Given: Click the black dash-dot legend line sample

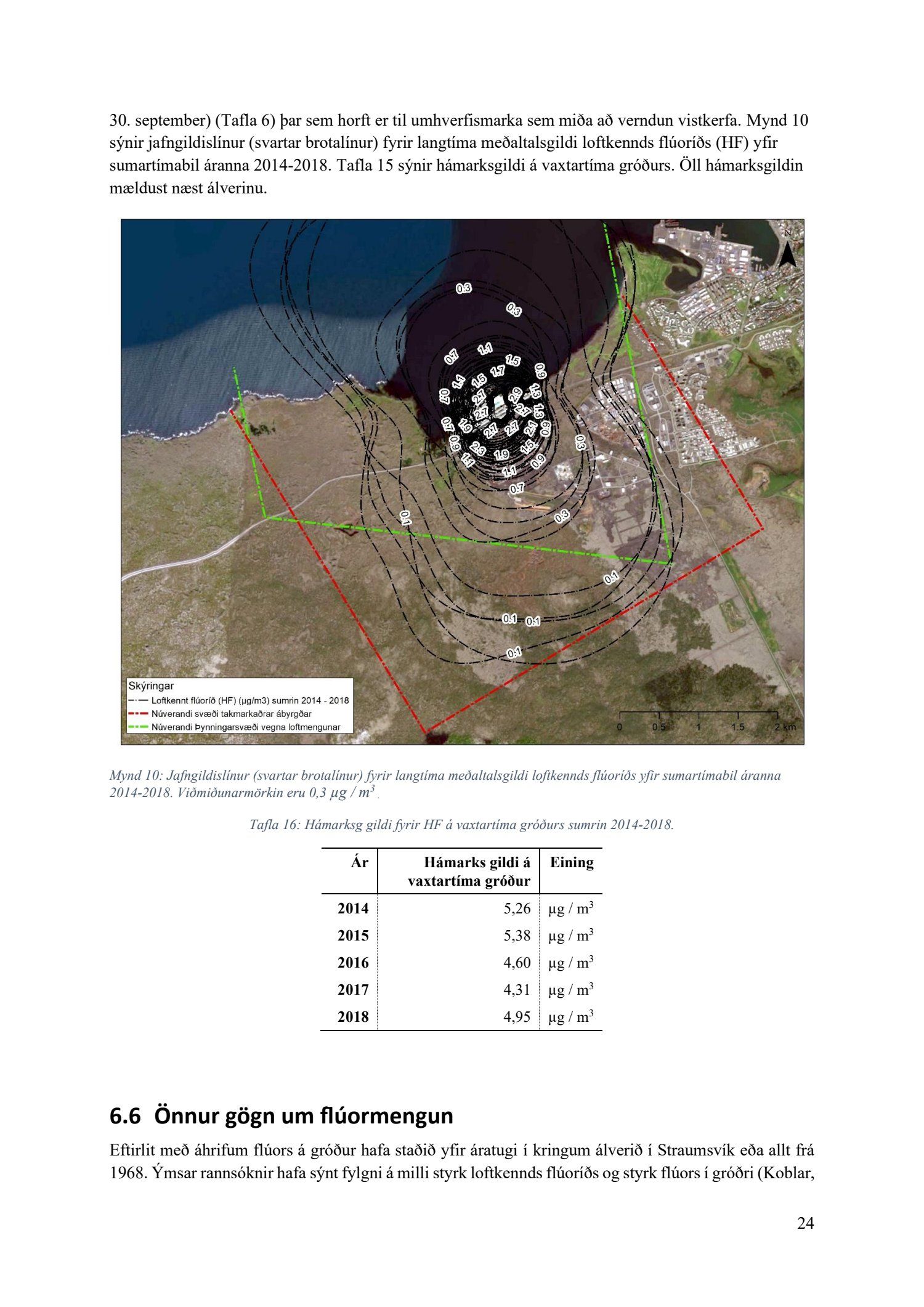Looking at the screenshot, I should pos(138,700).
